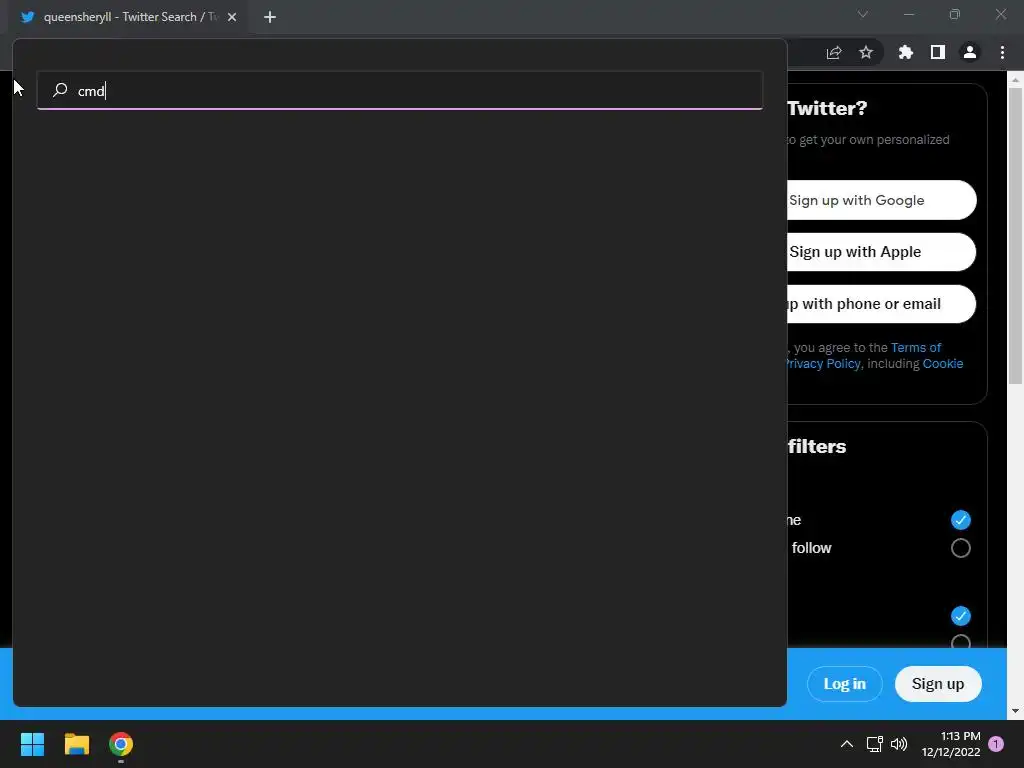The image size is (1024, 768).
Task: Select the partly hidden bottom radio in filters
Action: coord(961,641)
